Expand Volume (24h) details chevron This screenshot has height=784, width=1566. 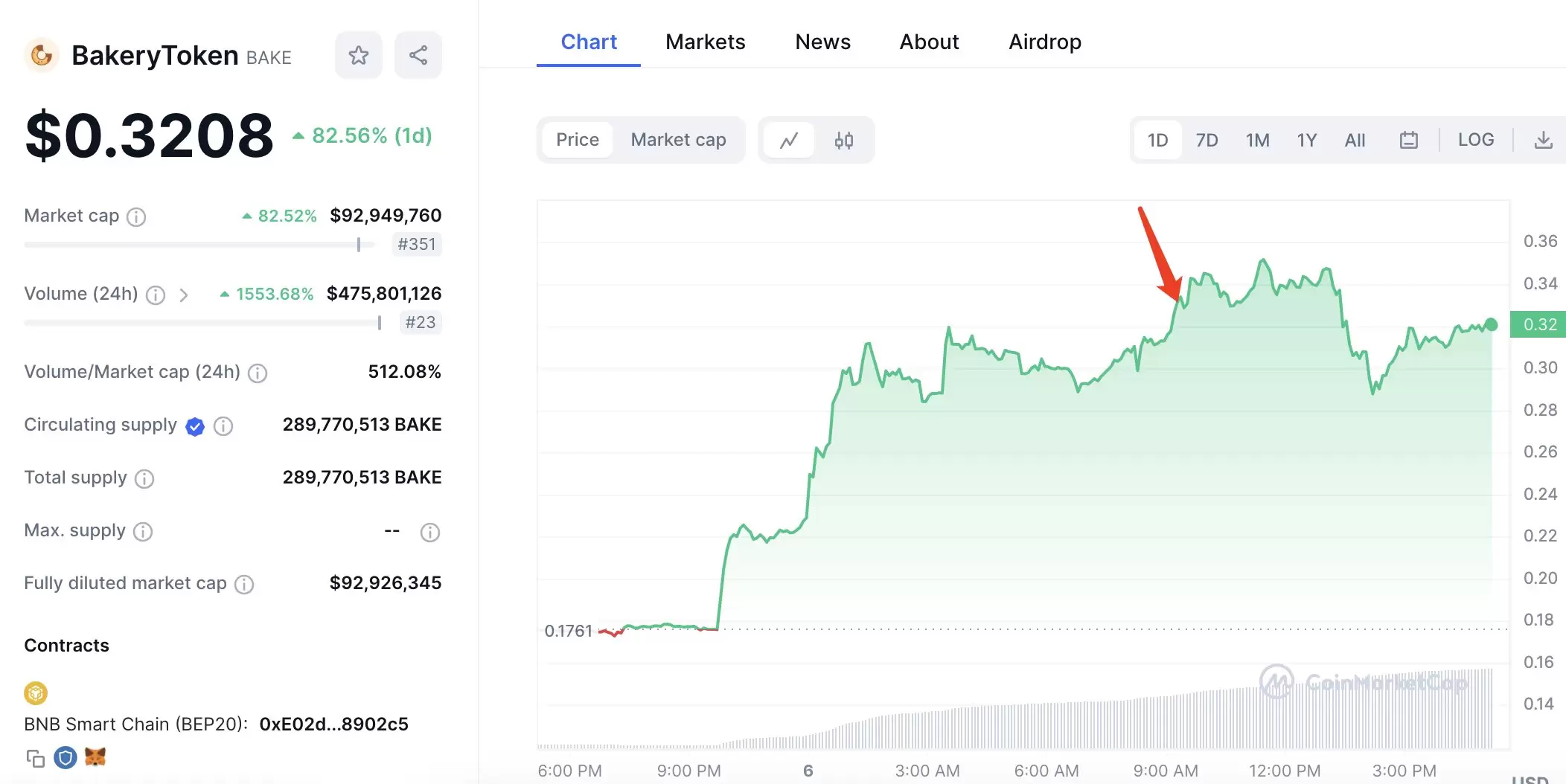[184, 295]
